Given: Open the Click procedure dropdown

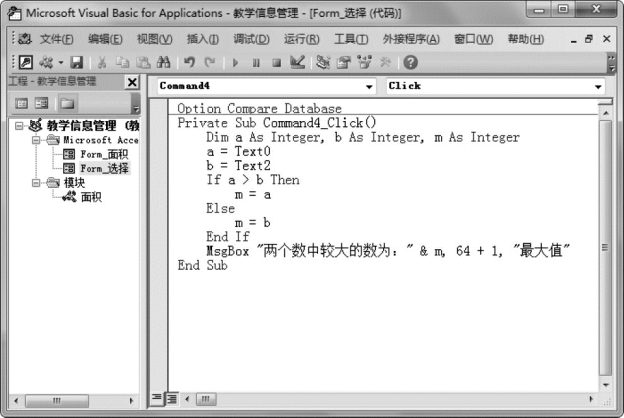Looking at the screenshot, I should coord(598,86).
